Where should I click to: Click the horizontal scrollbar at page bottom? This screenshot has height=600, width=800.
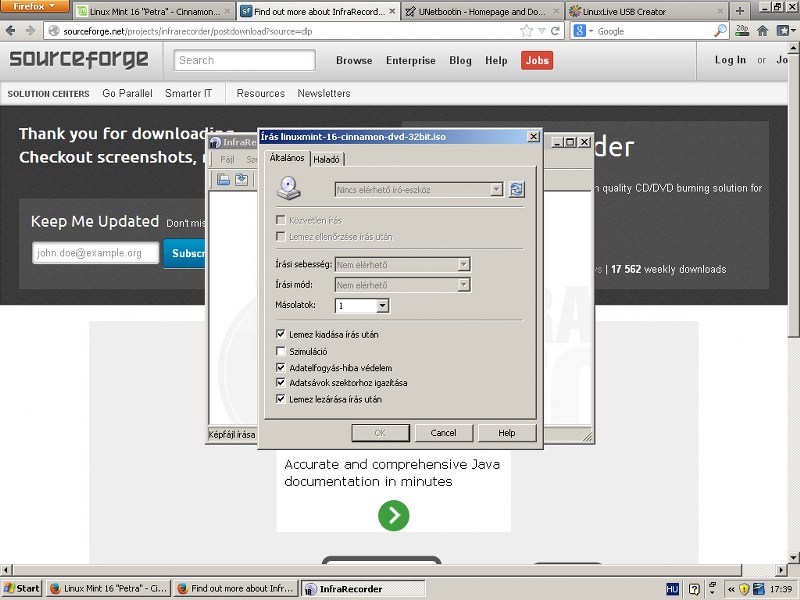(x=378, y=569)
